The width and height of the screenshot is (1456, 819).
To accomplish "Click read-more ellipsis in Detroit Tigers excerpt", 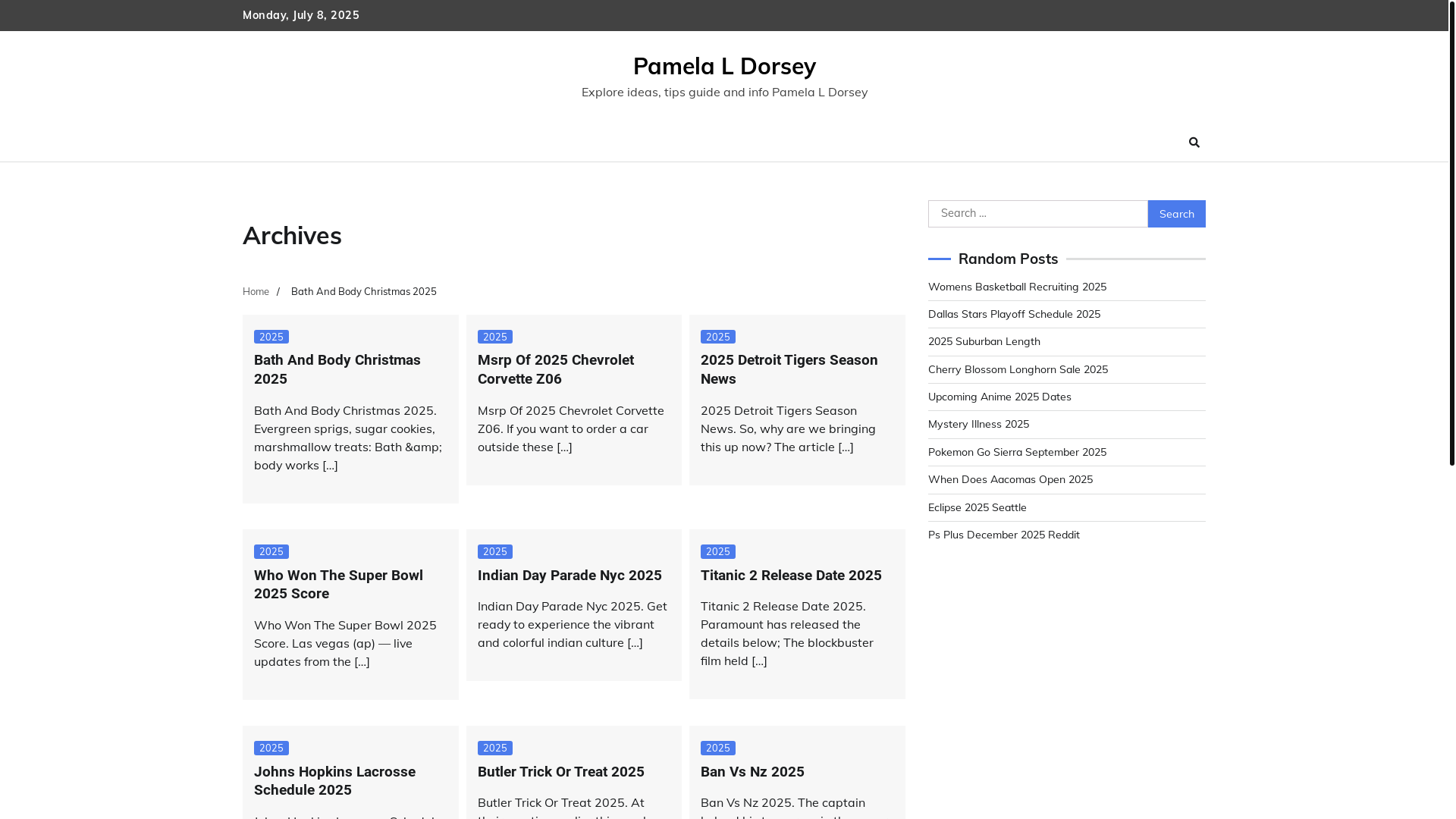I will click(846, 447).
